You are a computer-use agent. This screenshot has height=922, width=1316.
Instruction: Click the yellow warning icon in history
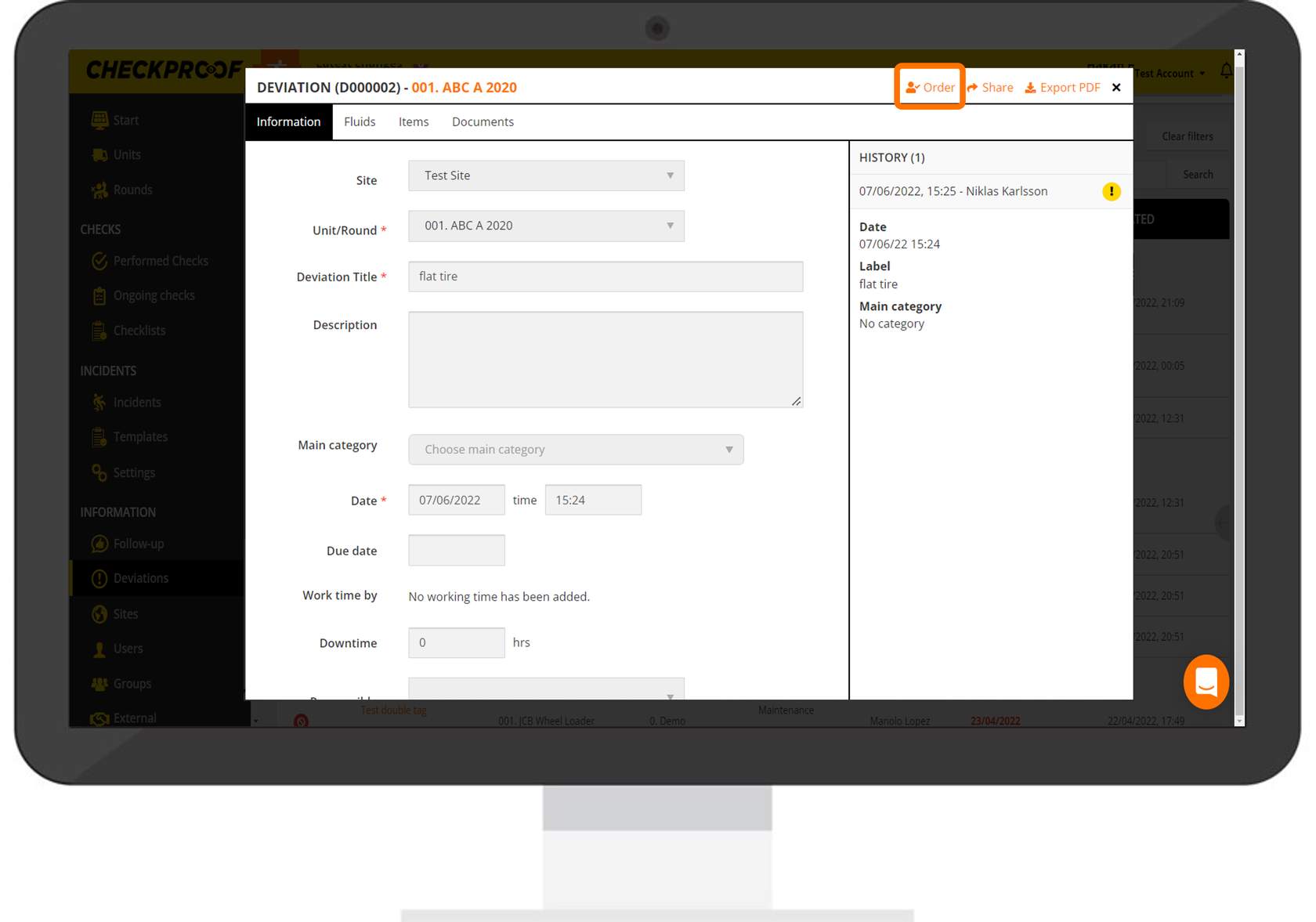[x=1111, y=191]
